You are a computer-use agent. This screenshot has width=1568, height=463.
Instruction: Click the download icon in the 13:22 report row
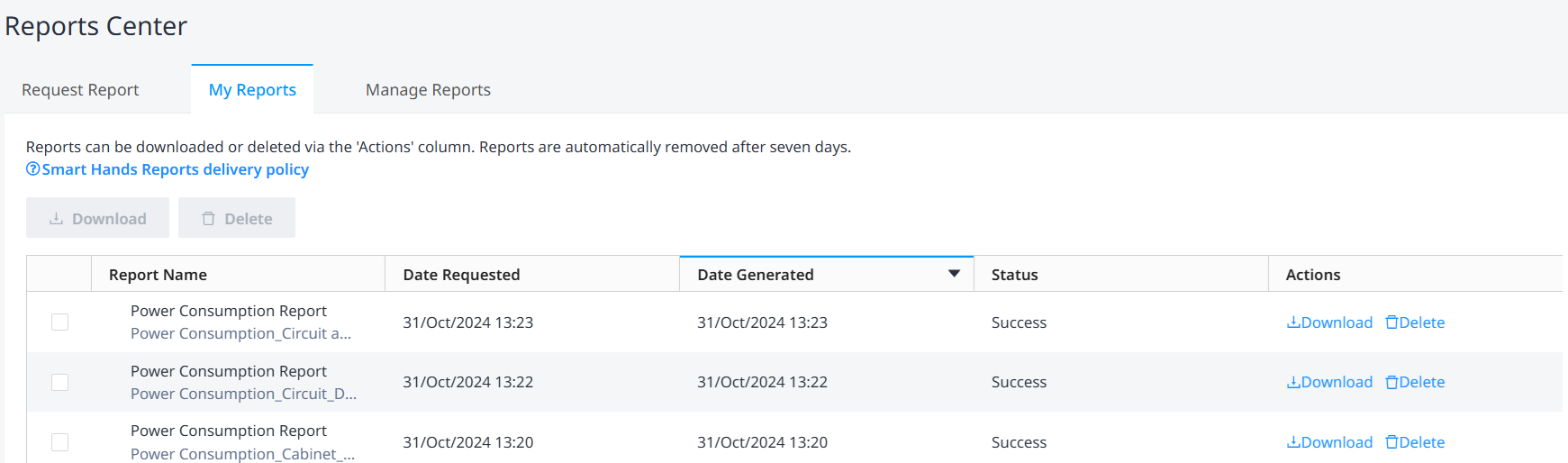tap(1293, 382)
